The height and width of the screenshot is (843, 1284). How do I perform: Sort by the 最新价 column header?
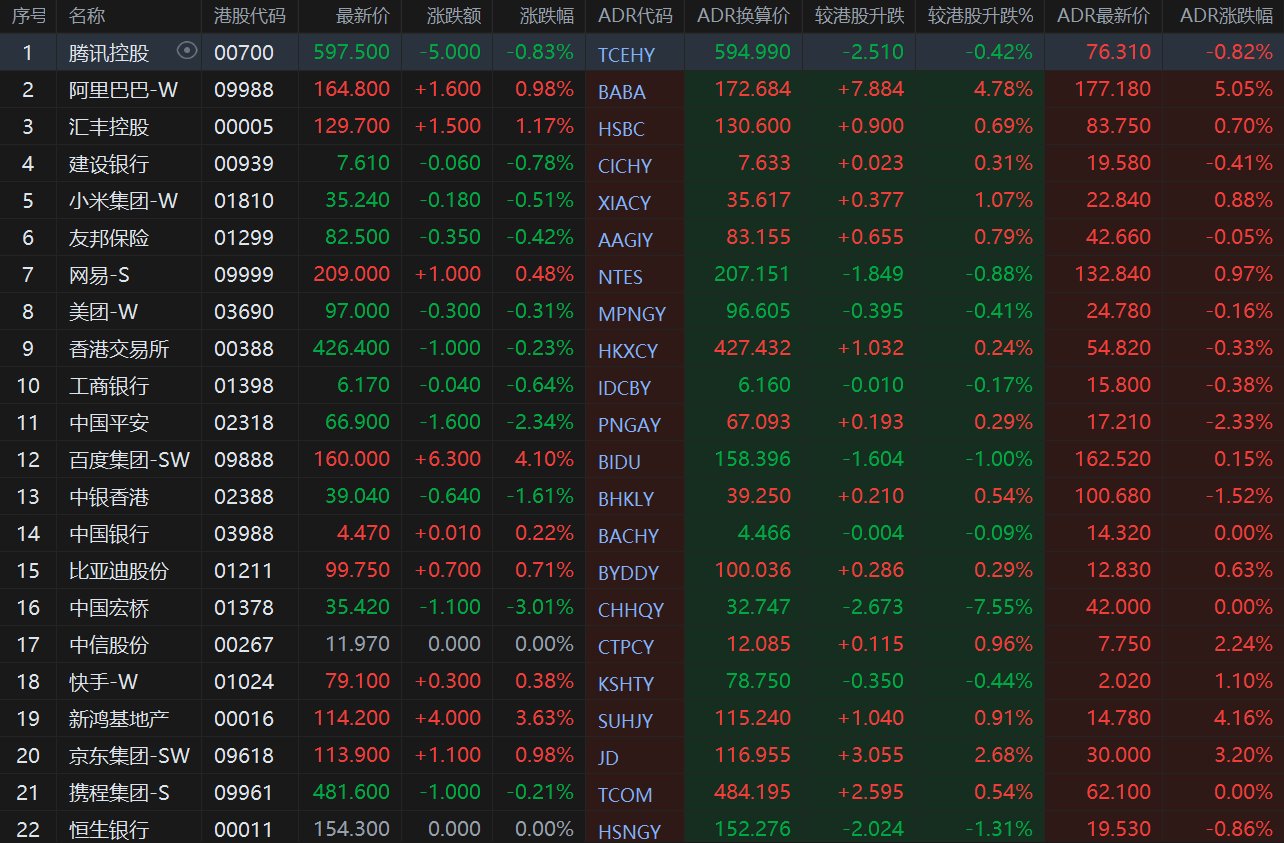(x=363, y=16)
